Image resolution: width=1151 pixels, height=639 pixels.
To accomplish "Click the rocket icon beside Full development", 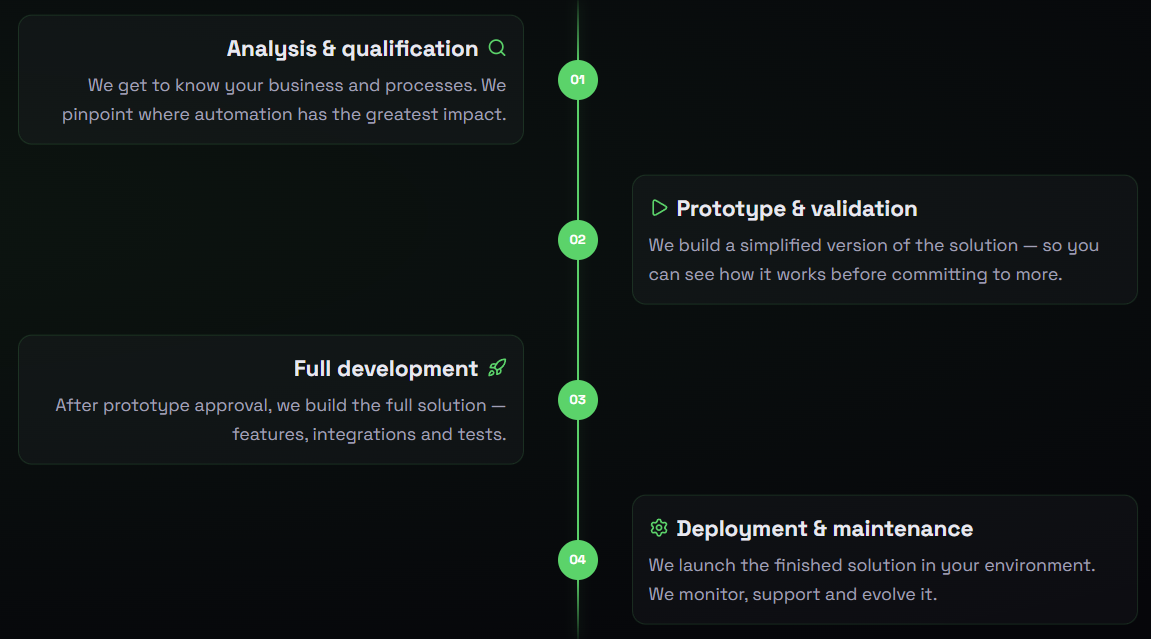I will coord(497,368).
